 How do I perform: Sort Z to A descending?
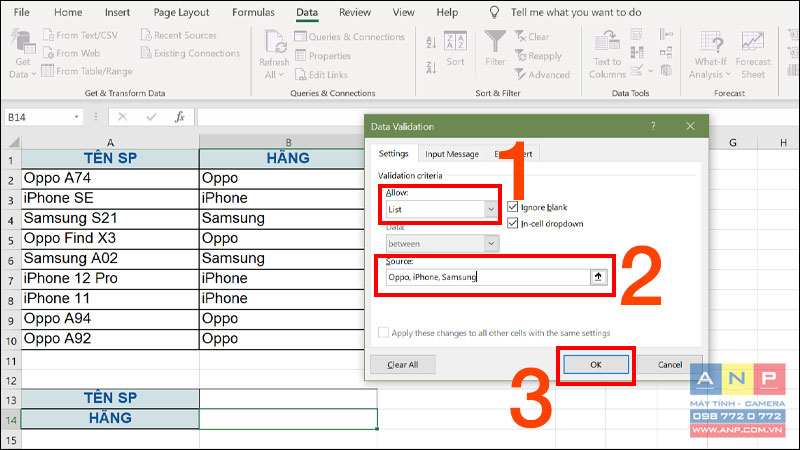pyautogui.click(x=431, y=67)
